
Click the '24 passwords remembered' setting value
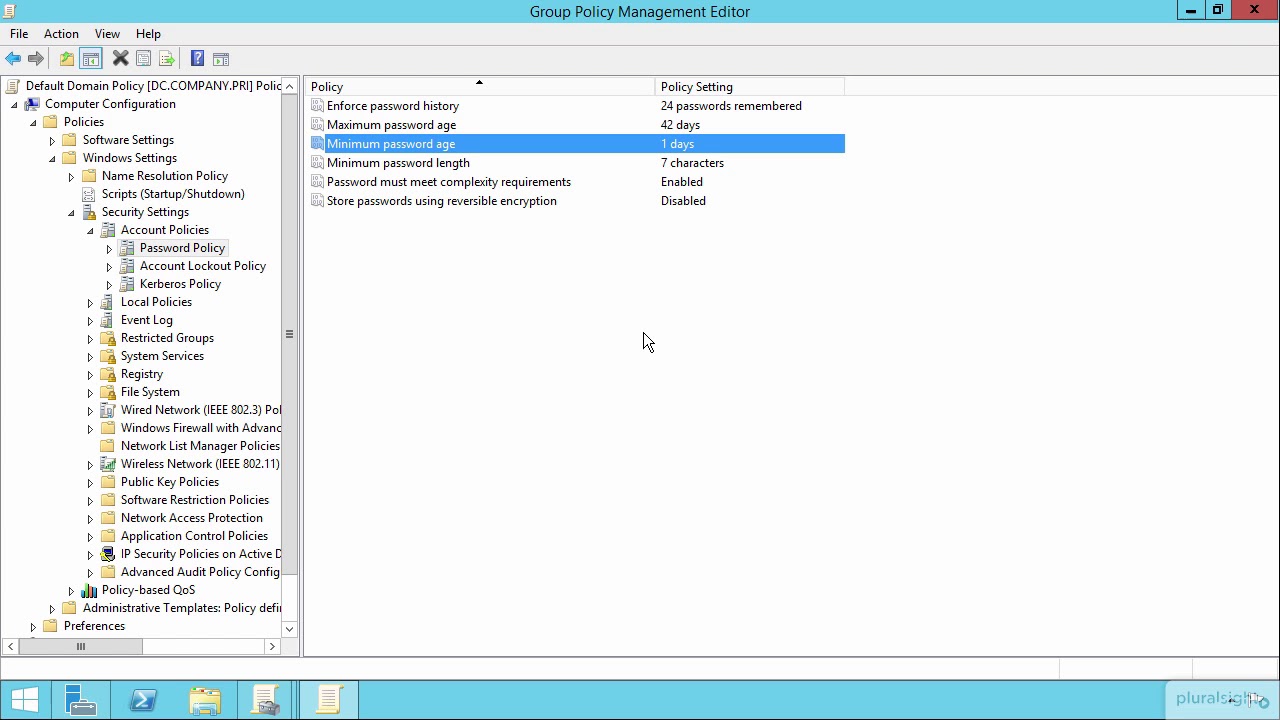point(731,106)
